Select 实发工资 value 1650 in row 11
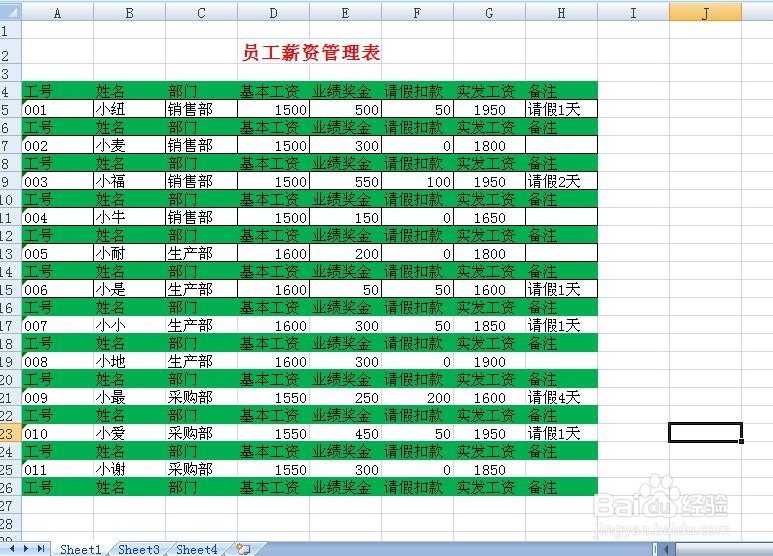Viewport: 773px width, 556px height. 490,217
